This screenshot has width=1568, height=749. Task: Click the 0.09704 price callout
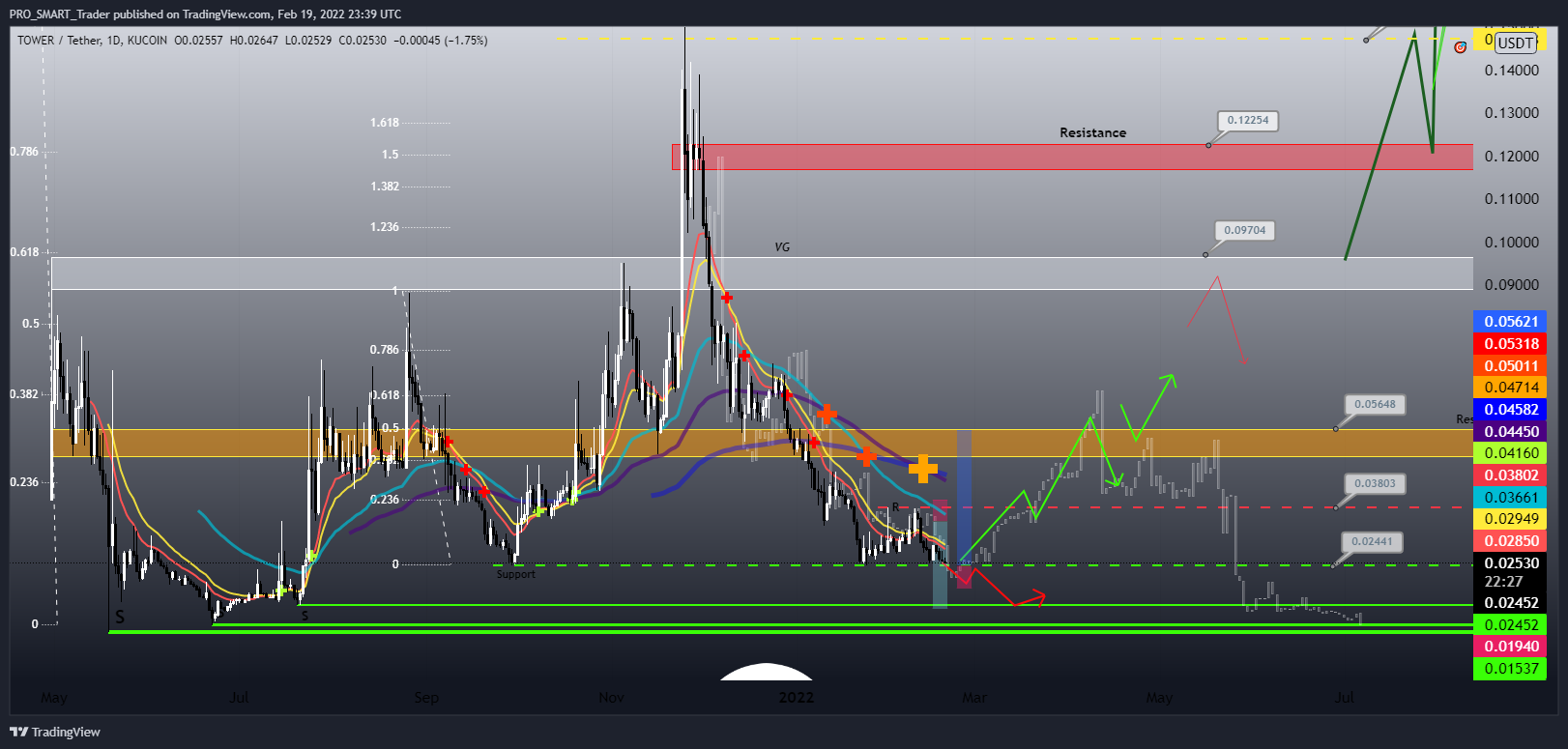pos(1245,231)
